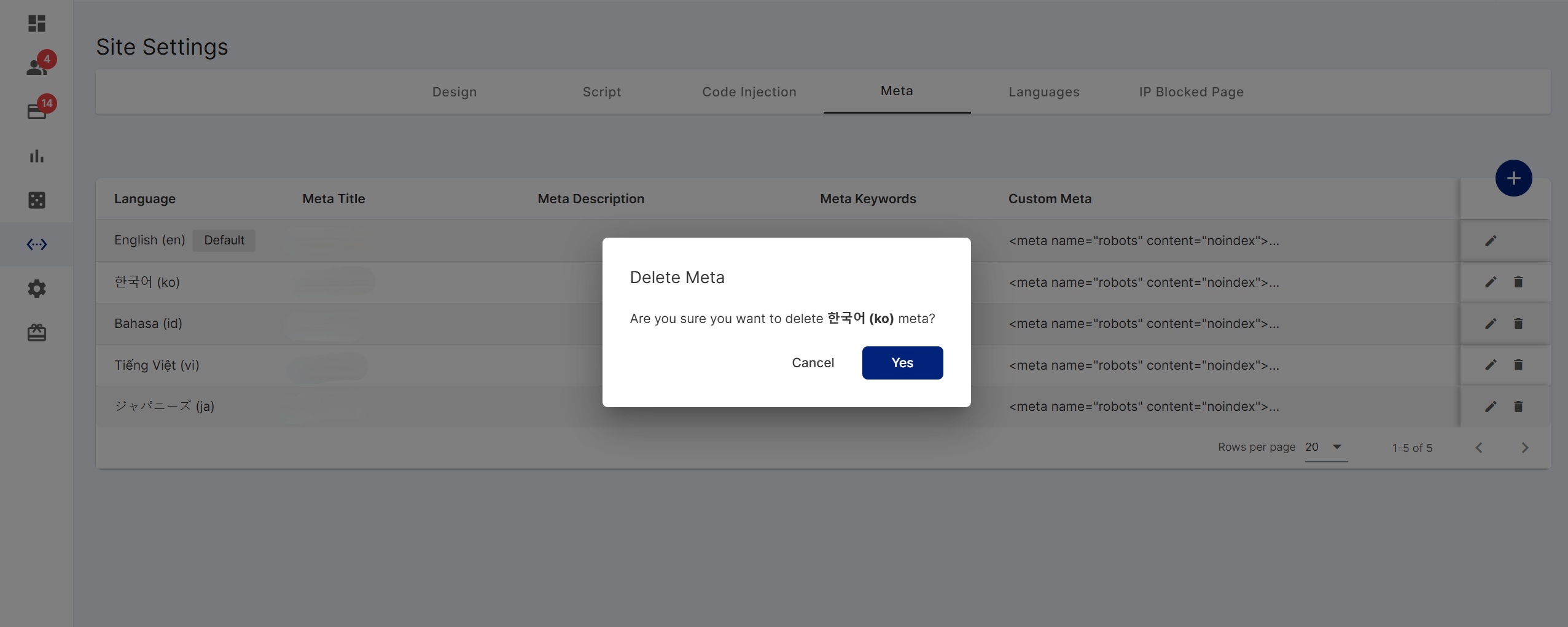The width and height of the screenshot is (1568, 627).
Task: Open the gift card icon in sidebar
Action: [37, 333]
